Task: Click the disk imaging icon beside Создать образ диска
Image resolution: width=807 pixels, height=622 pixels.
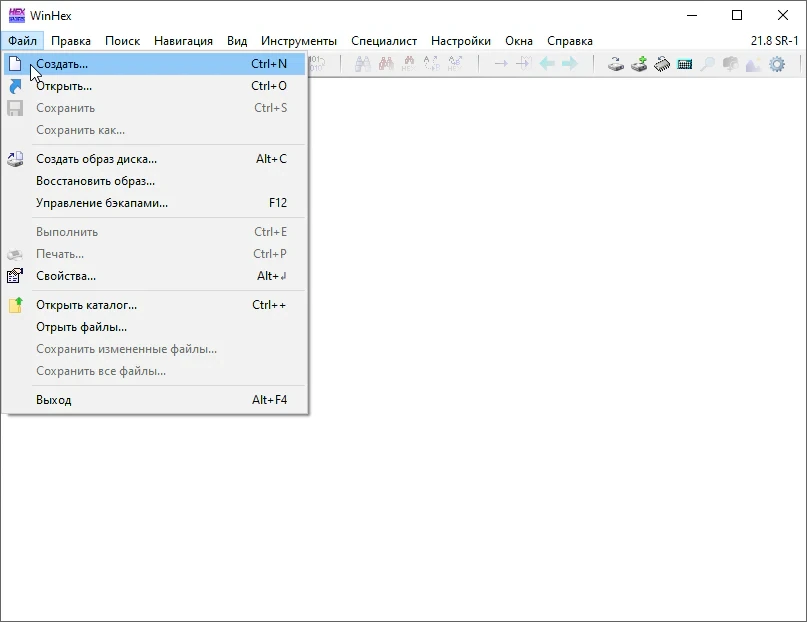Action: pos(15,159)
